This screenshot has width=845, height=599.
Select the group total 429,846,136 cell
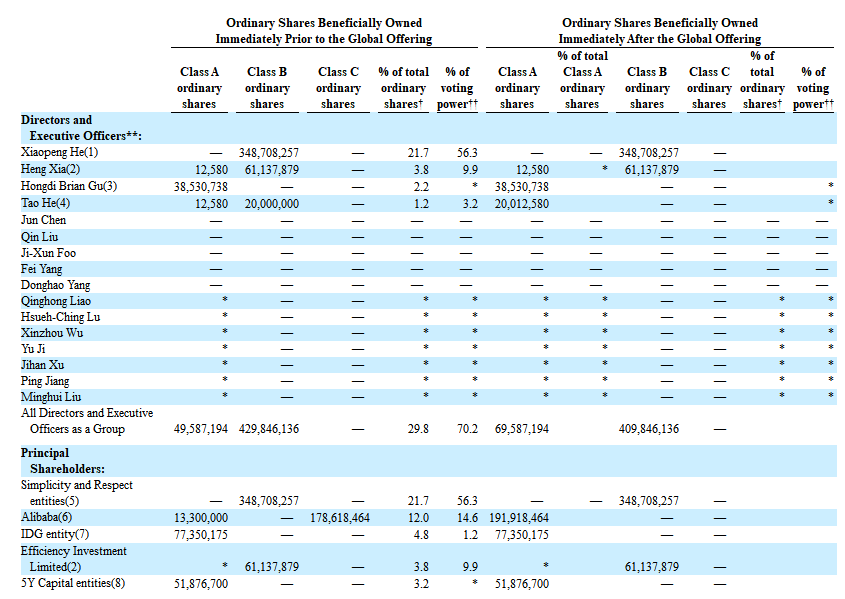(267, 429)
